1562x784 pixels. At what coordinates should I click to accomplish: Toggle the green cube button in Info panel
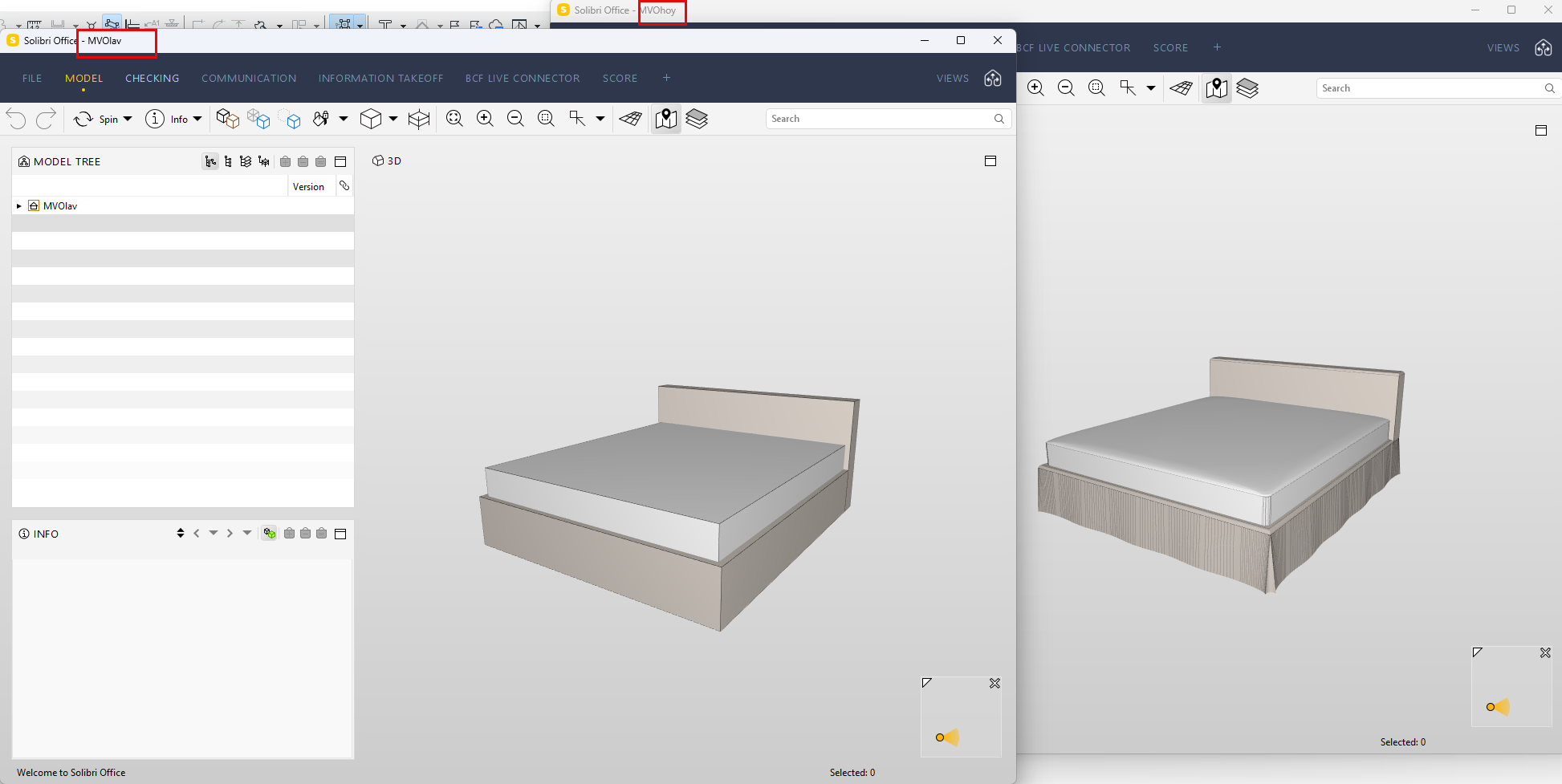click(x=270, y=534)
